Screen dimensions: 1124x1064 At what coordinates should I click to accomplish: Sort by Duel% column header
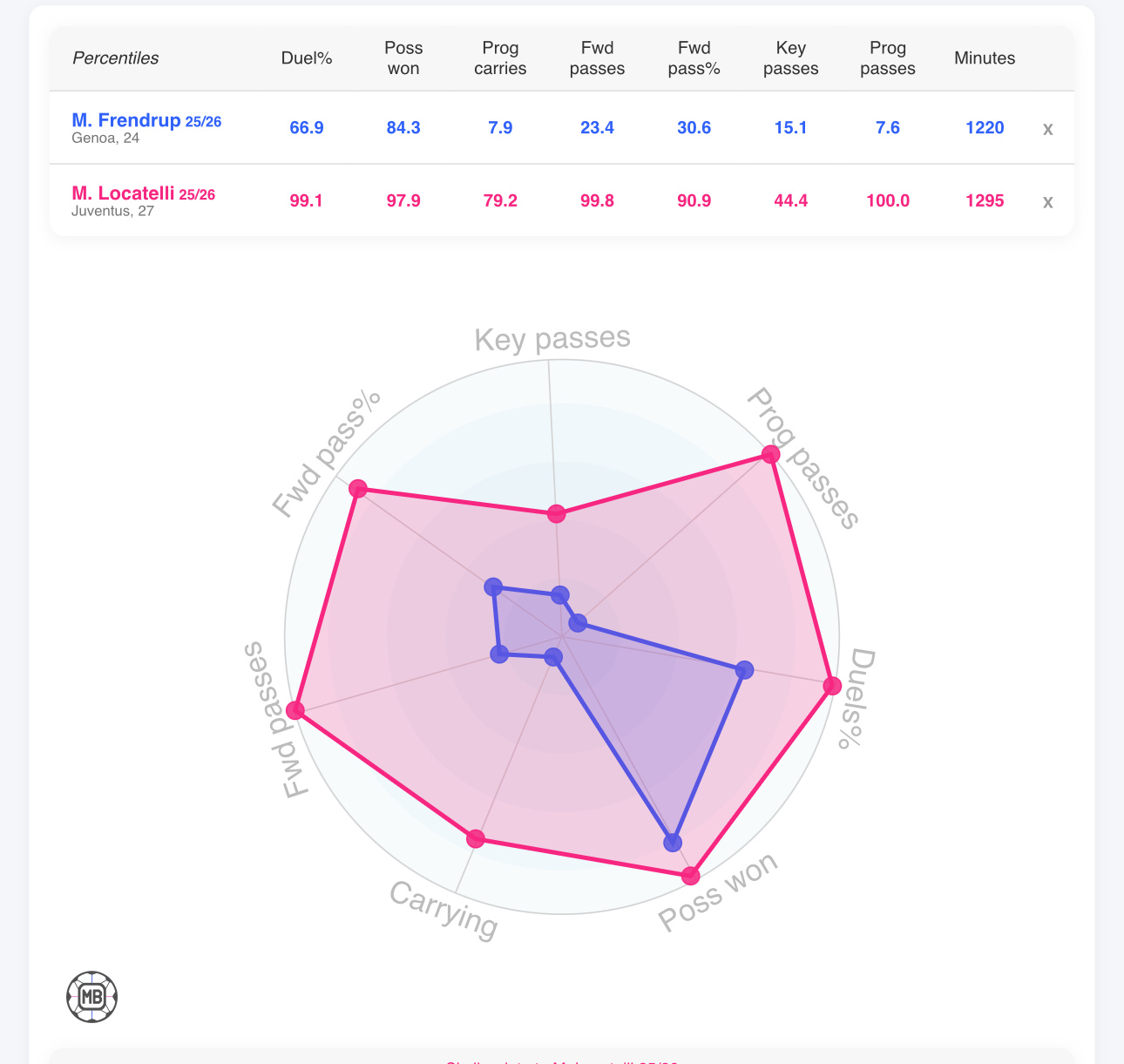307,58
